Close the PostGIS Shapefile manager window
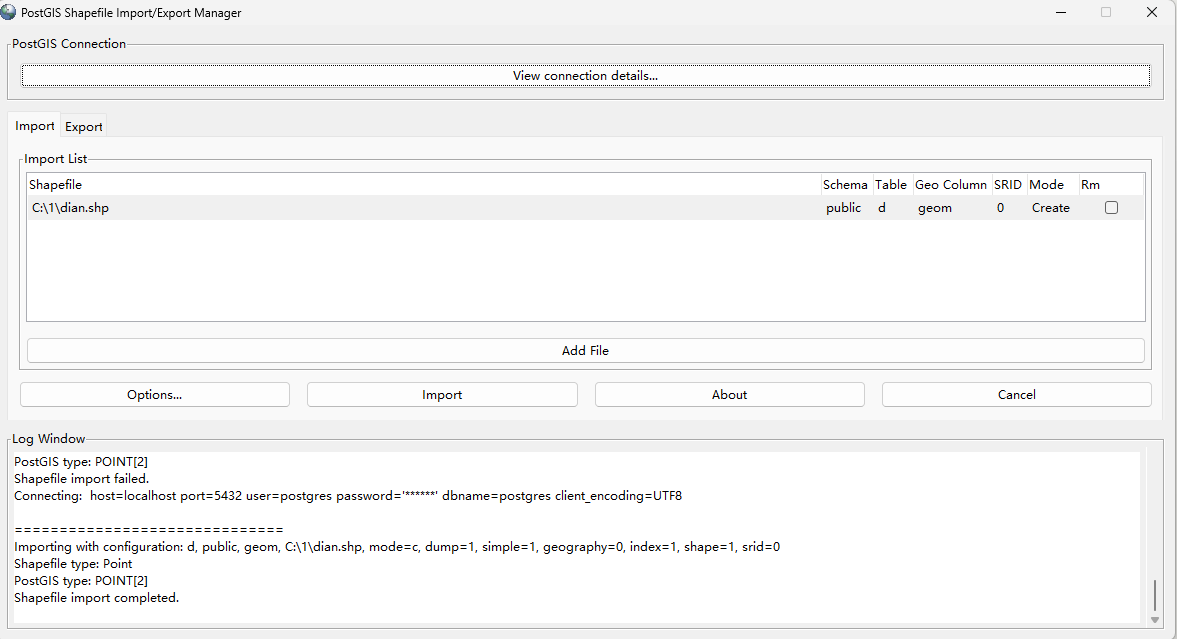Screen dimensions: 1177x639 point(1151,13)
